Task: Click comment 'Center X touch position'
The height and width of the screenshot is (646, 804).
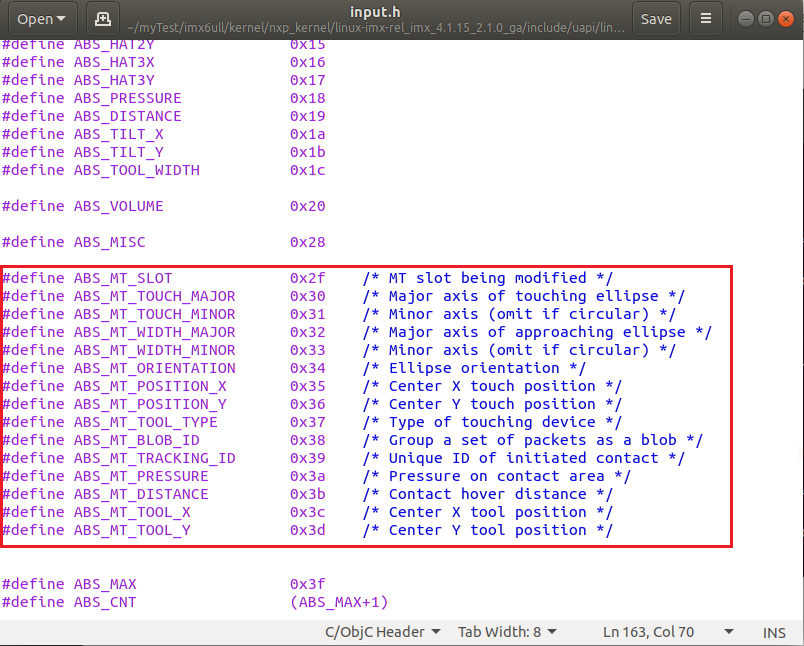Action: coord(492,386)
